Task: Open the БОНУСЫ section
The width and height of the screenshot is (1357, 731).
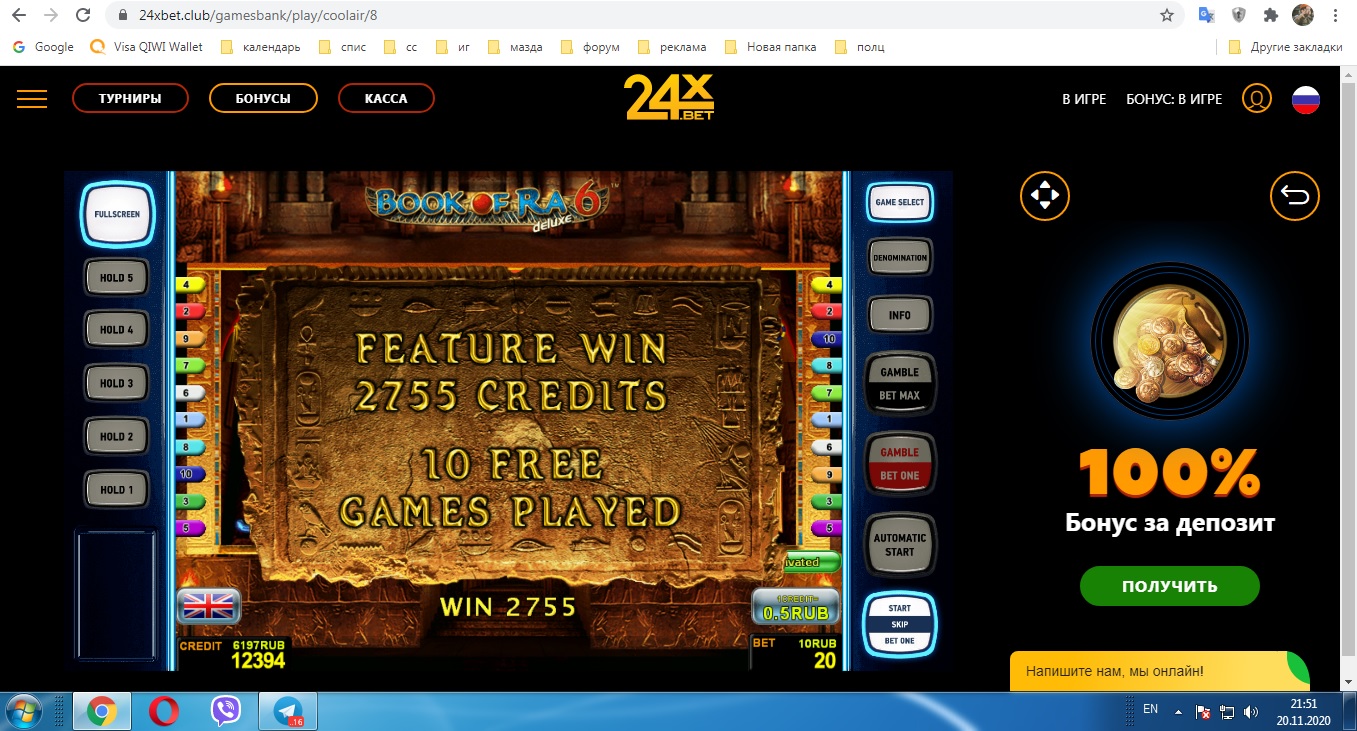Action: 263,98
